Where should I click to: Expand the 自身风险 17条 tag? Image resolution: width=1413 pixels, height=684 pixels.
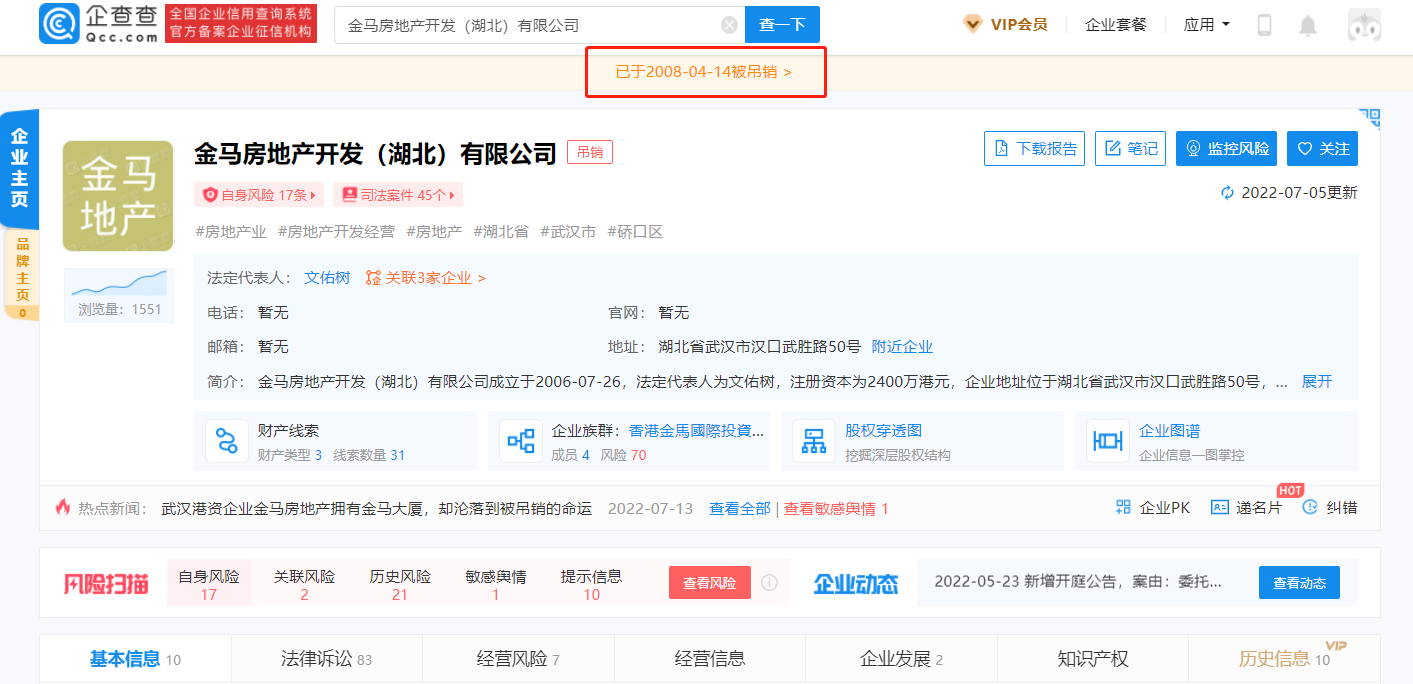coord(259,195)
